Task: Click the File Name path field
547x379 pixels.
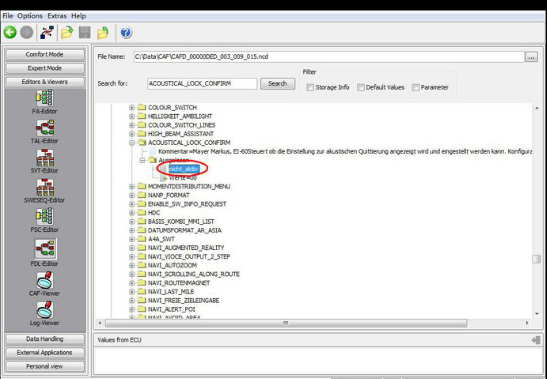Action: 329,57
